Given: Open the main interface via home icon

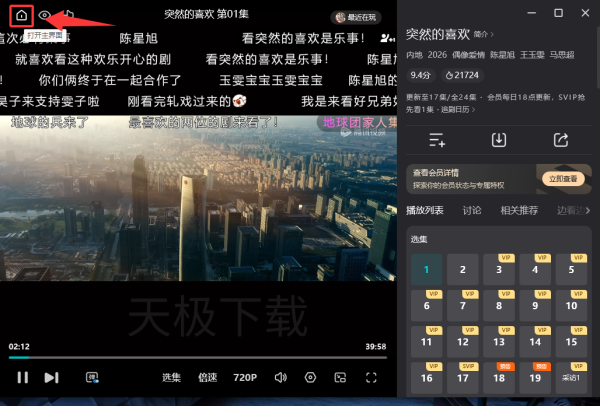Looking at the screenshot, I should [22, 15].
